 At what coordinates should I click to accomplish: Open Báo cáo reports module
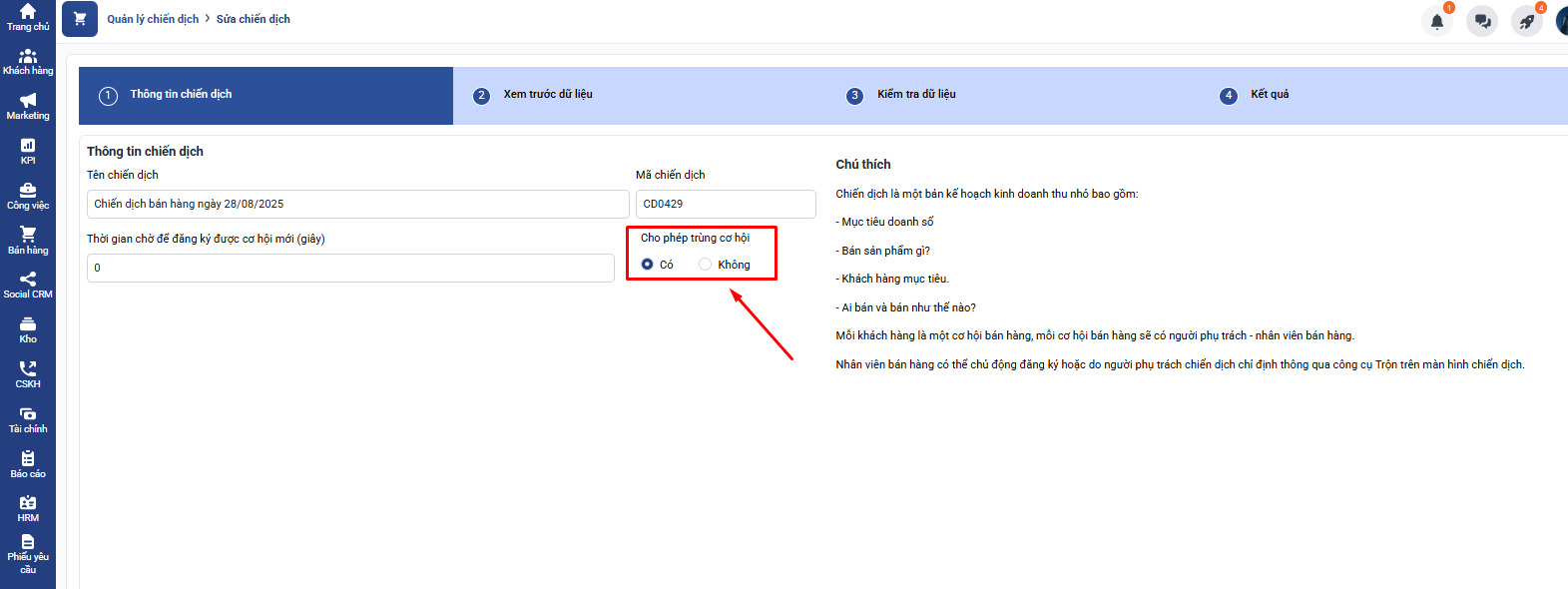[x=28, y=464]
